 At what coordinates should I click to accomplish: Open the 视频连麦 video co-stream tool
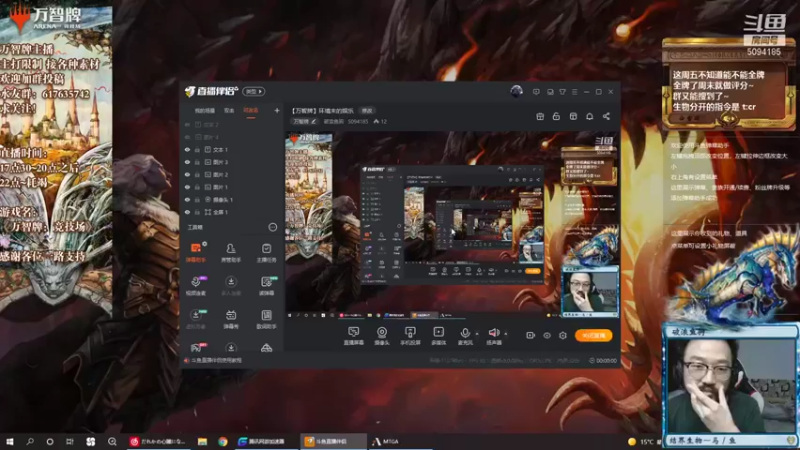(195, 286)
